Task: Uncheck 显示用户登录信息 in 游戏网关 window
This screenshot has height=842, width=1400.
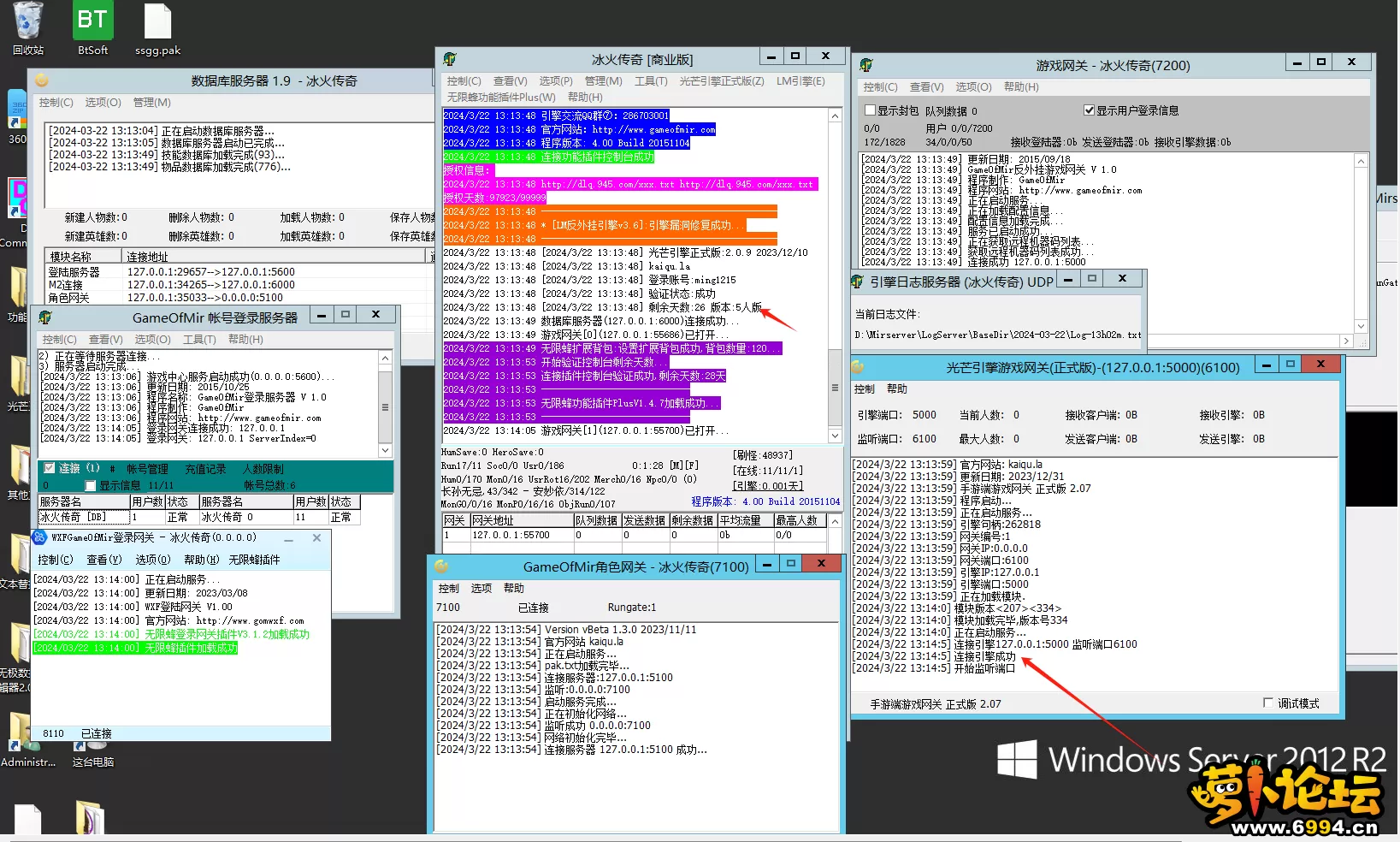Action: (1089, 110)
